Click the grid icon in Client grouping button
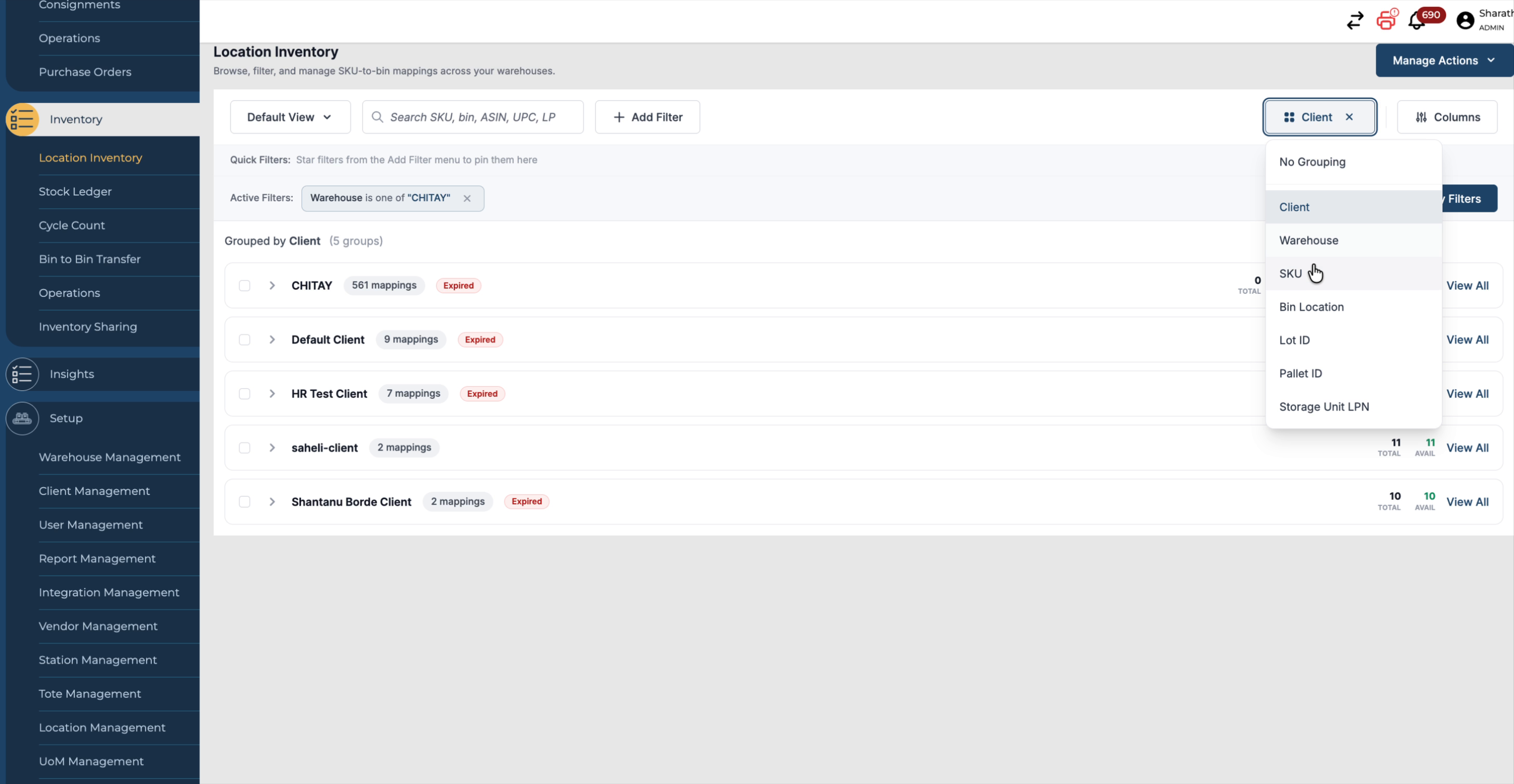Screen dimensions: 1514x784 coord(1289,117)
